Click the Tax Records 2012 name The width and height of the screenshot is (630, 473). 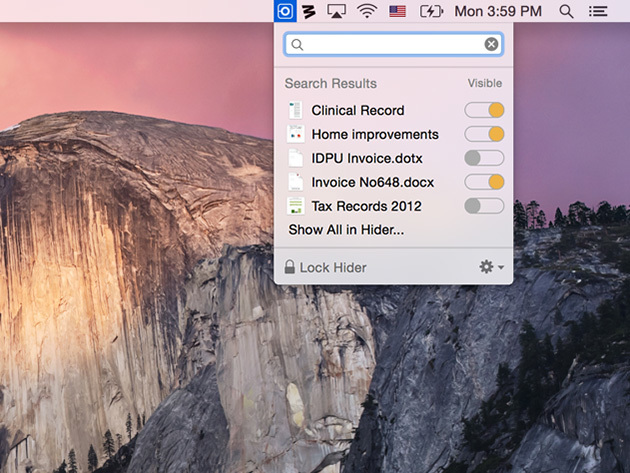click(366, 206)
